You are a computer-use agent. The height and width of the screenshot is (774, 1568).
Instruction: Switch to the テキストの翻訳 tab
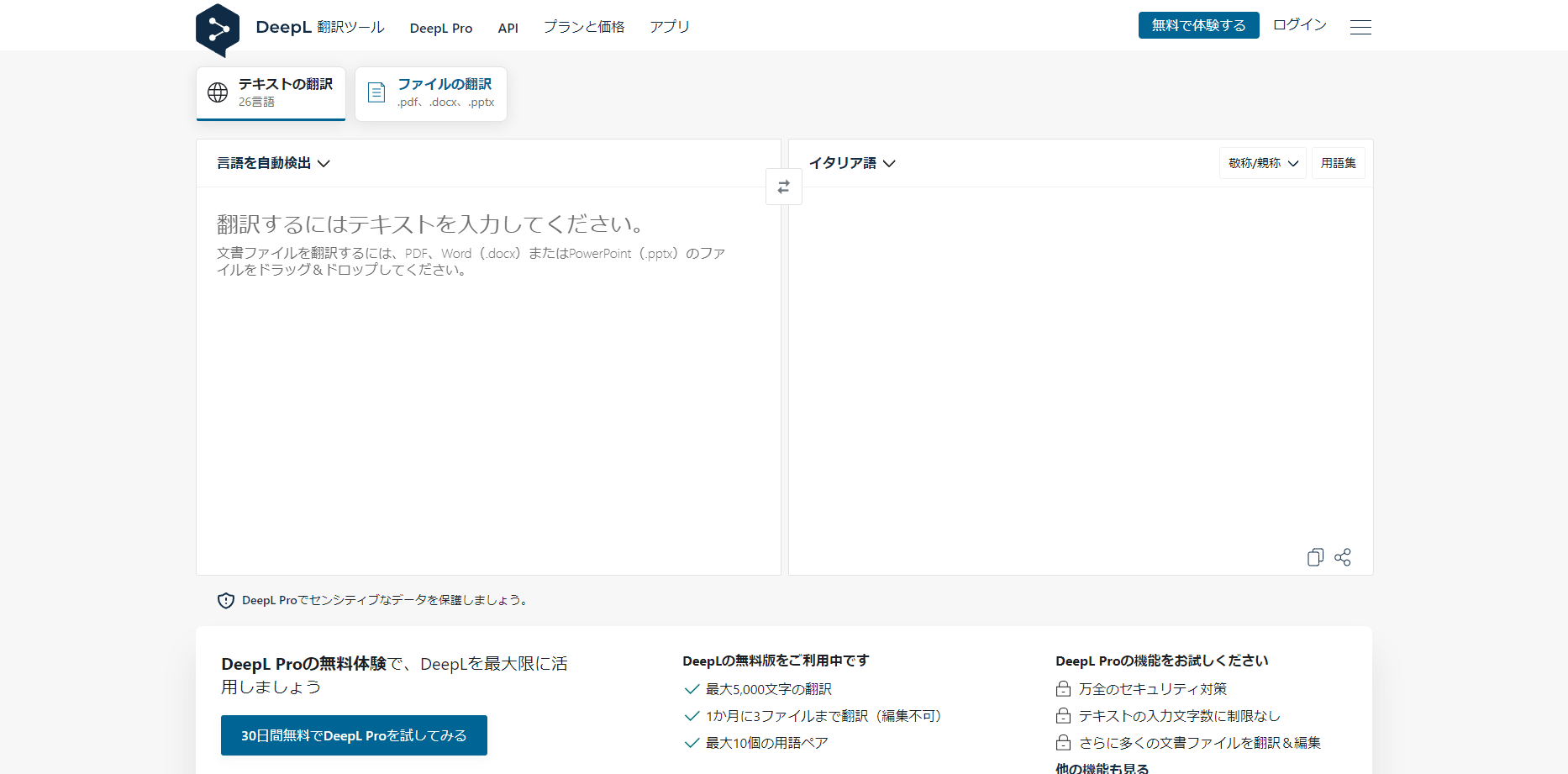pos(271,93)
